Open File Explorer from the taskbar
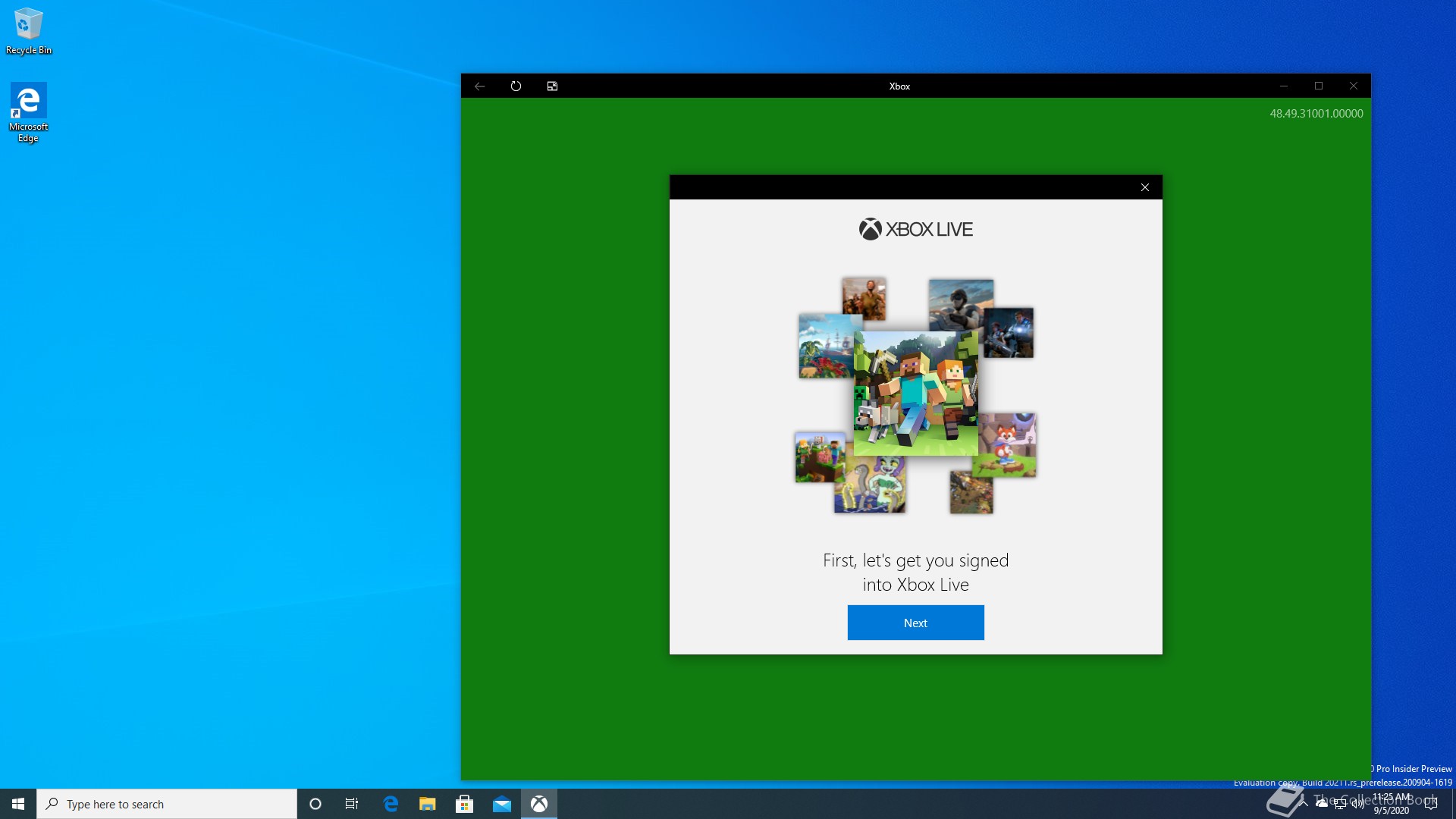The image size is (1456, 819). (x=428, y=804)
